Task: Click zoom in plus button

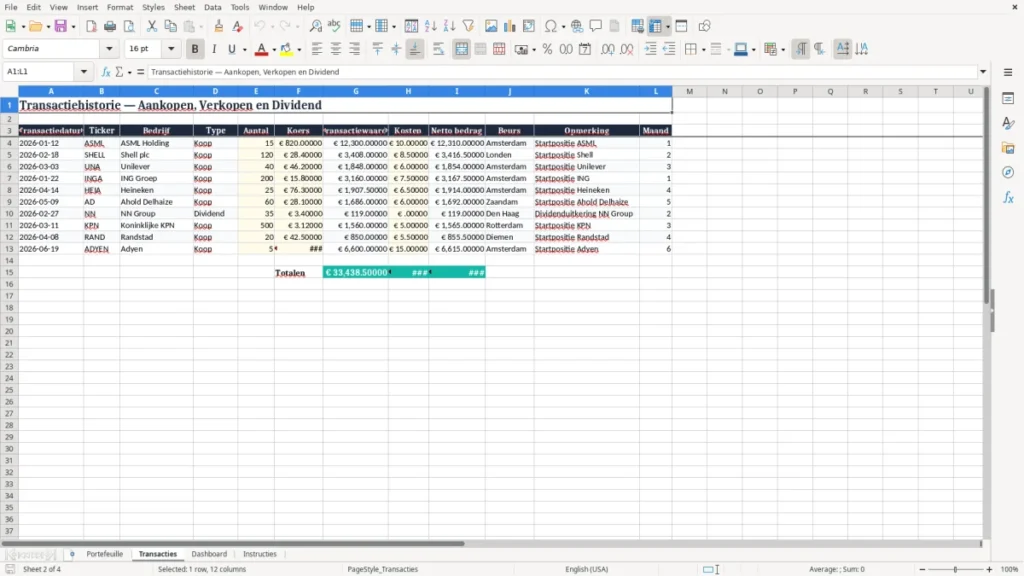Action: point(989,569)
